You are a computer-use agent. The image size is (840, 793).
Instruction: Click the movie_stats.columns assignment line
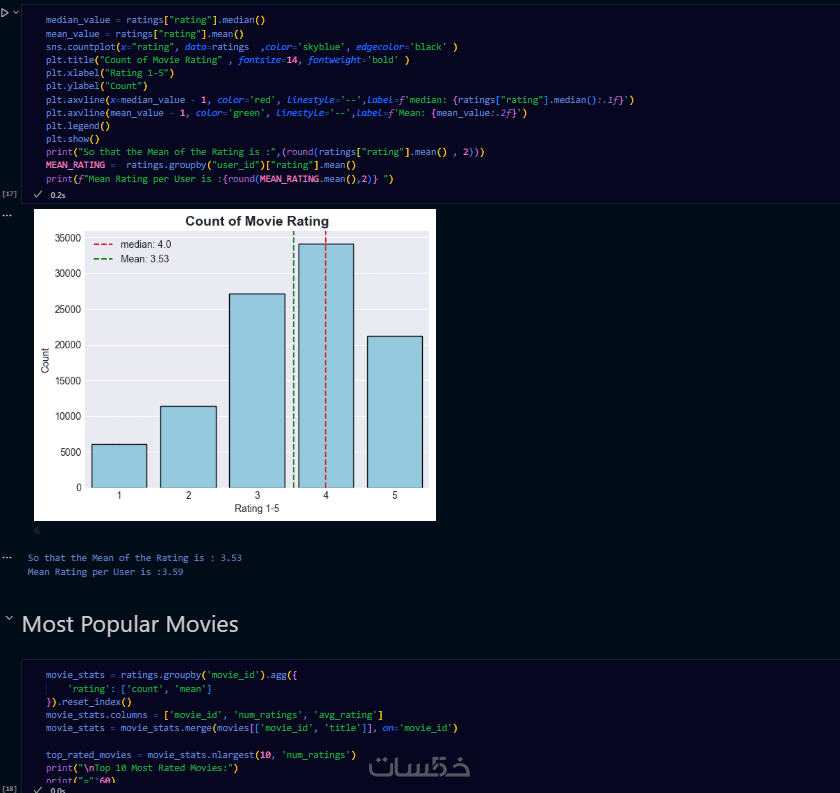coord(214,715)
